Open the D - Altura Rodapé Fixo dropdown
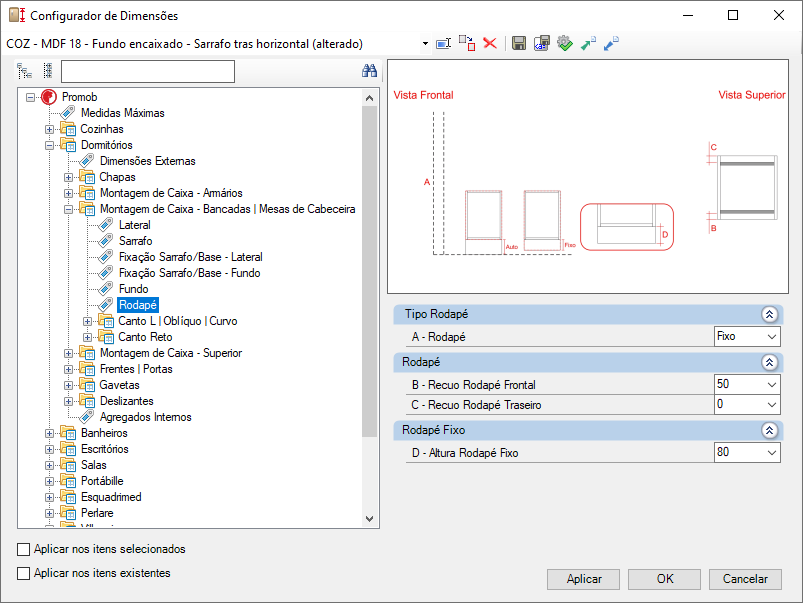The height and width of the screenshot is (603, 803). [x=772, y=453]
